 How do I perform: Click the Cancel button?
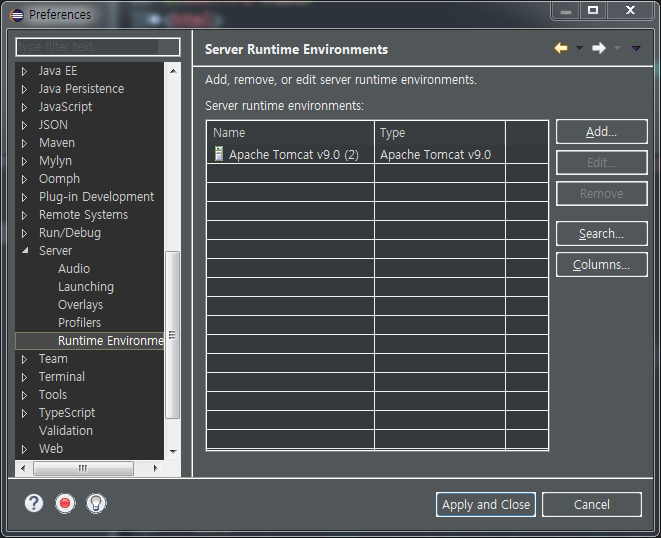pyautogui.click(x=592, y=505)
